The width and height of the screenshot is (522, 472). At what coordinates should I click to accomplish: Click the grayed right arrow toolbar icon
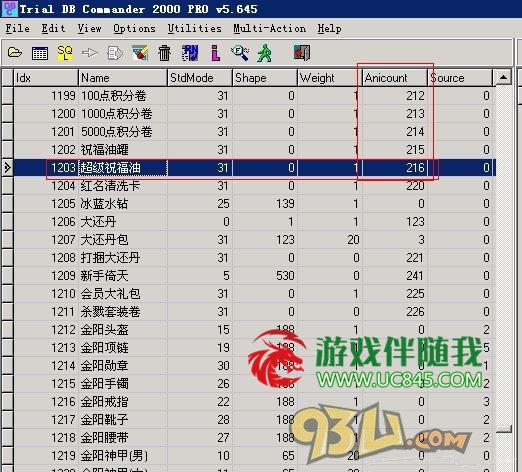(x=90, y=53)
